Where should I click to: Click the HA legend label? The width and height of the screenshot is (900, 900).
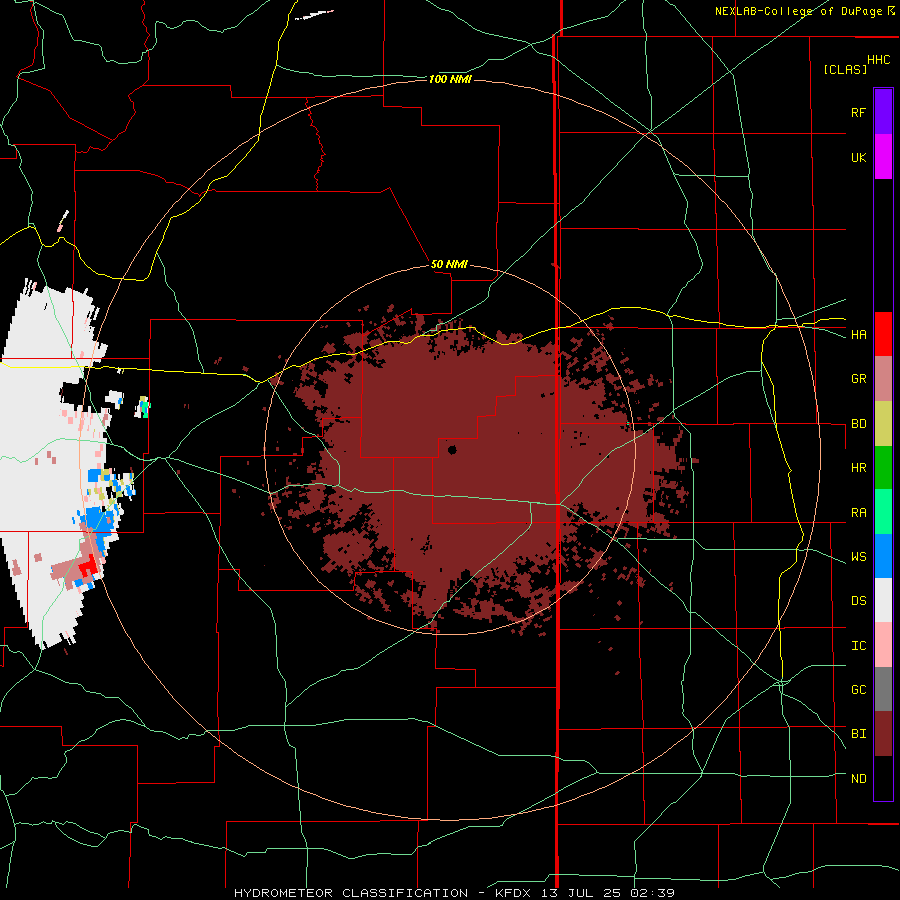(x=858, y=335)
